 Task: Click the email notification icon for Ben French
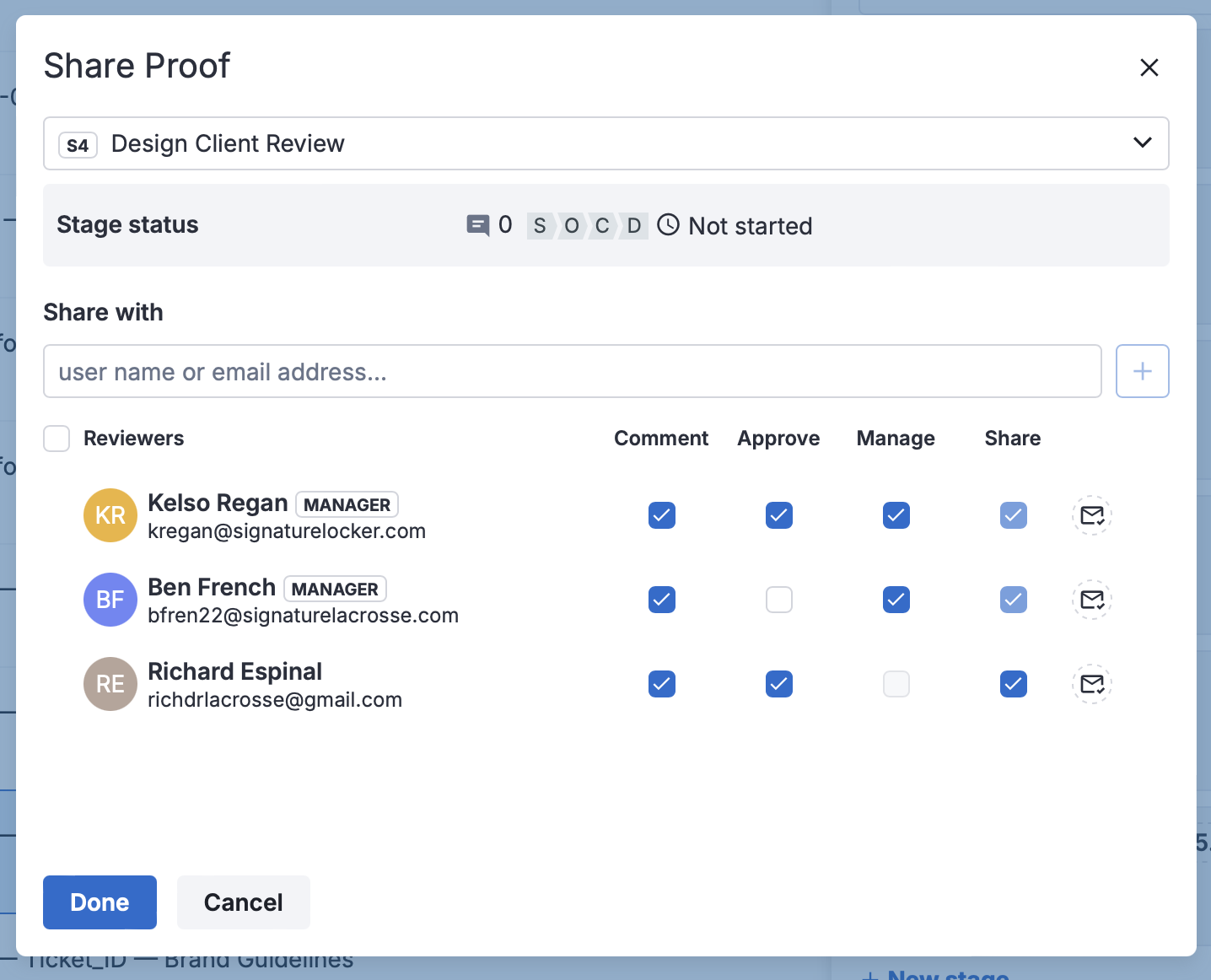(1091, 600)
